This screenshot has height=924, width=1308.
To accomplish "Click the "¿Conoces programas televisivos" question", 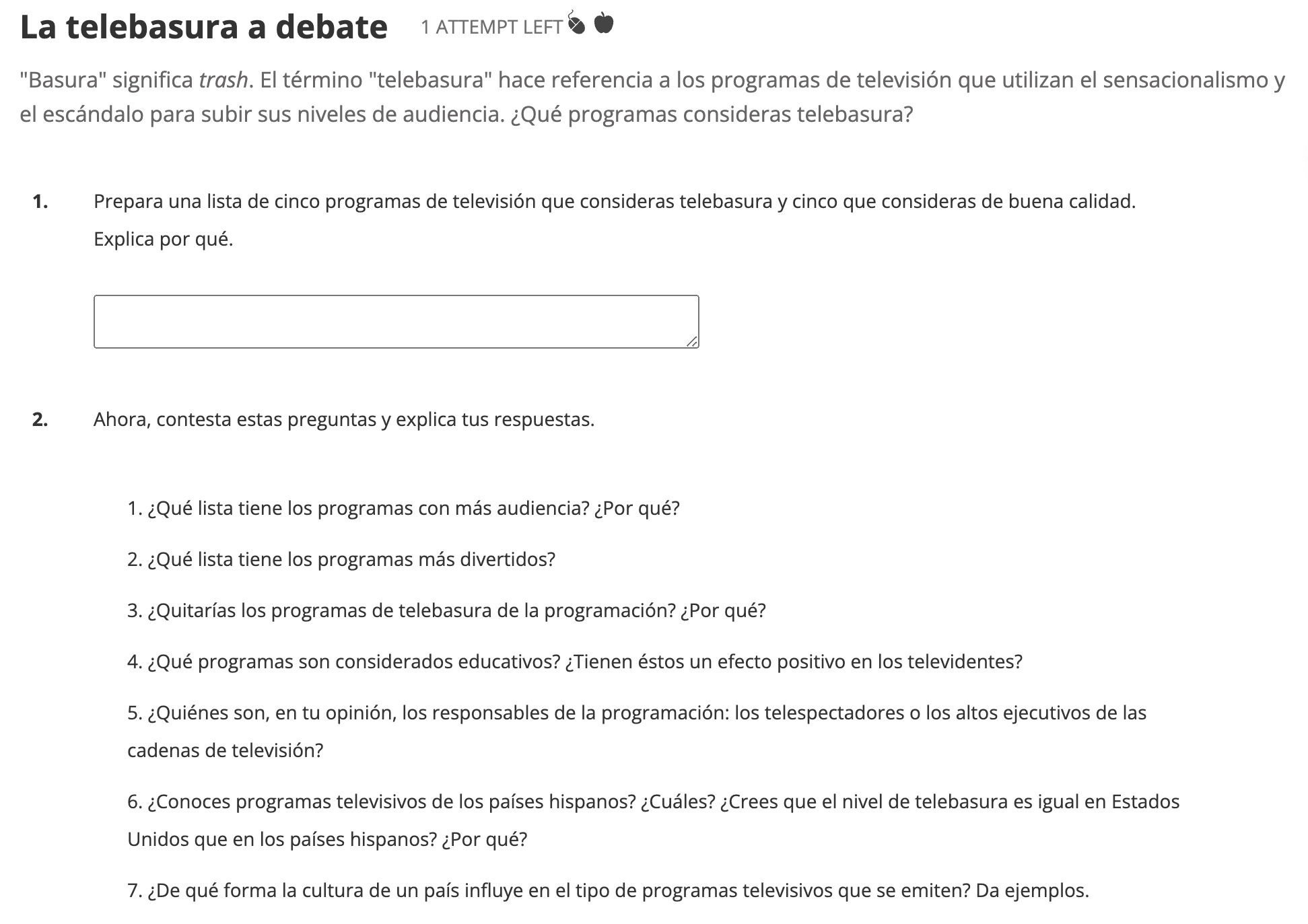I will pyautogui.click(x=653, y=802).
